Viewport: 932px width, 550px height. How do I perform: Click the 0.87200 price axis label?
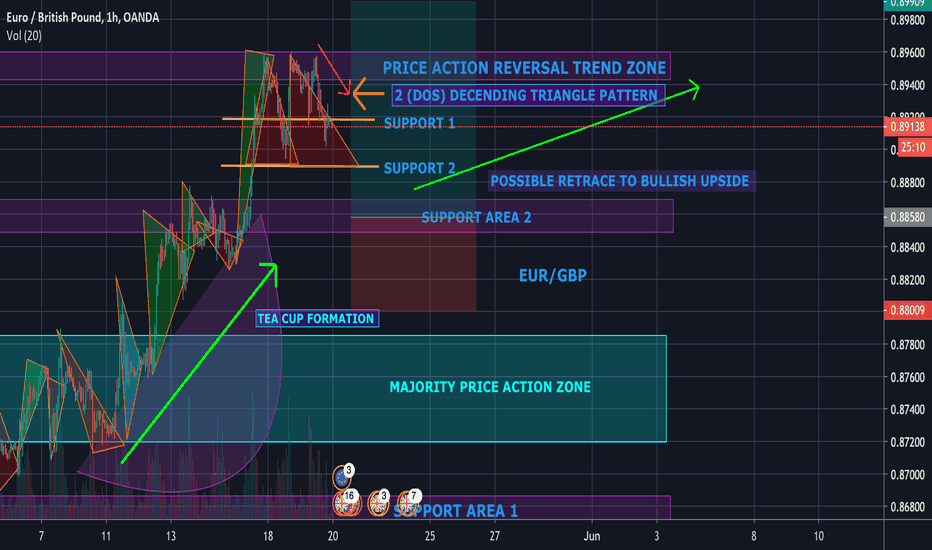click(x=907, y=442)
